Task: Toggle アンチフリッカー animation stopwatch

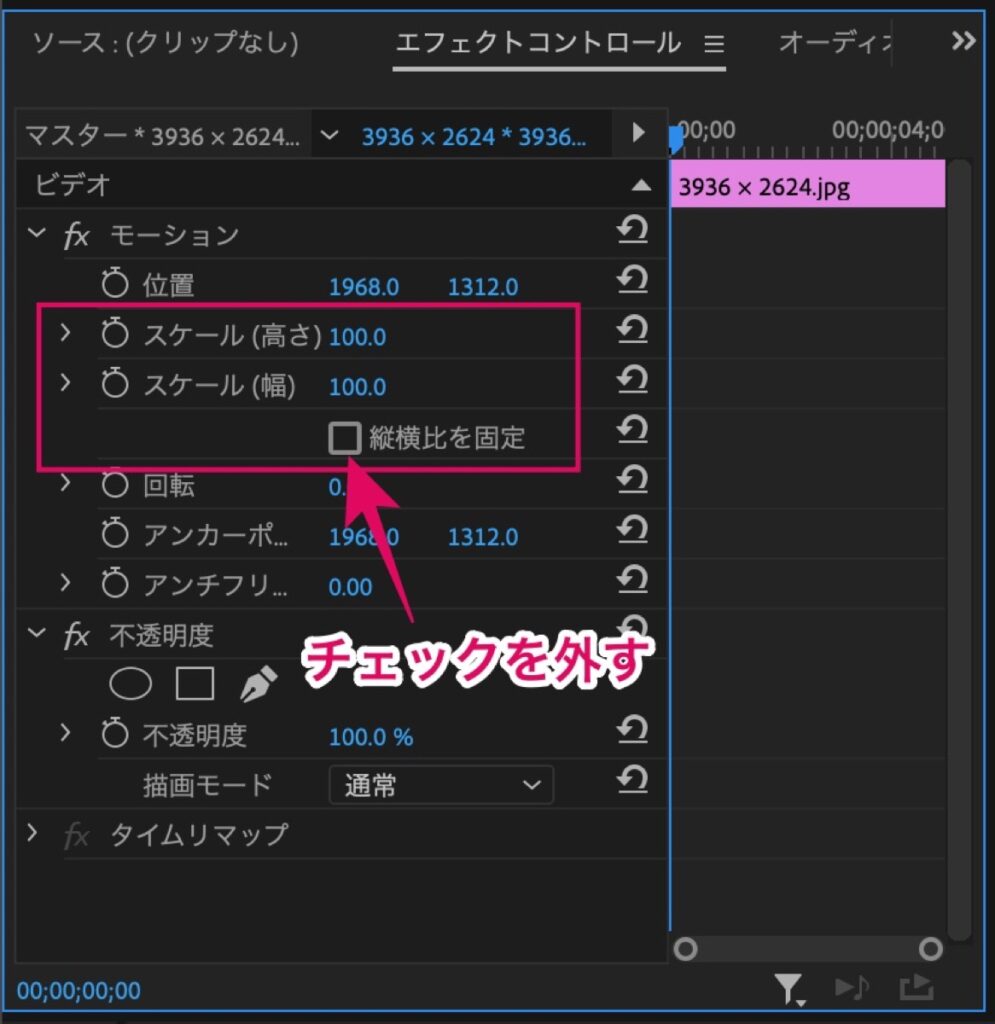Action: tap(115, 583)
